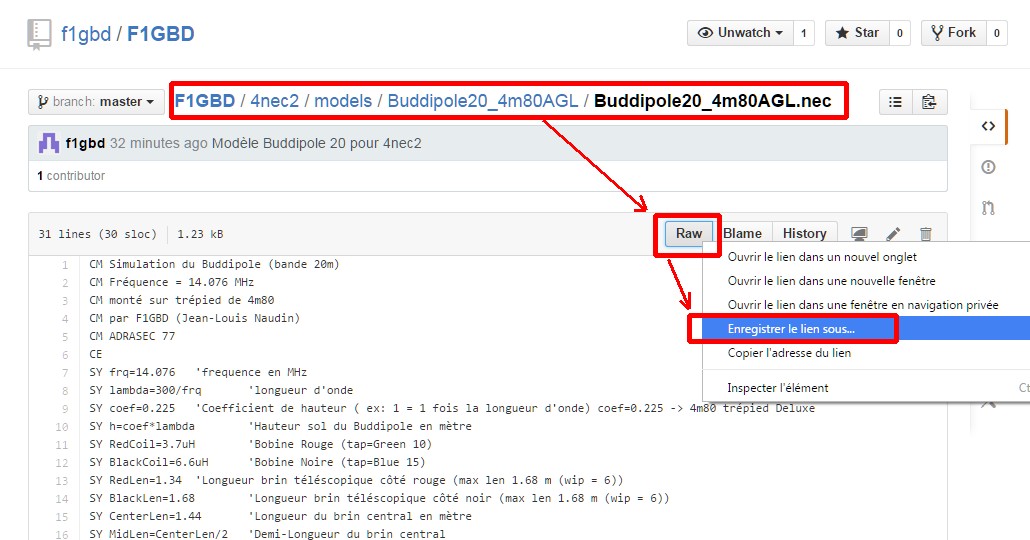Viewport: 1030px width, 540px height.
Task: Open file in desktop client icon
Action: 859,233
